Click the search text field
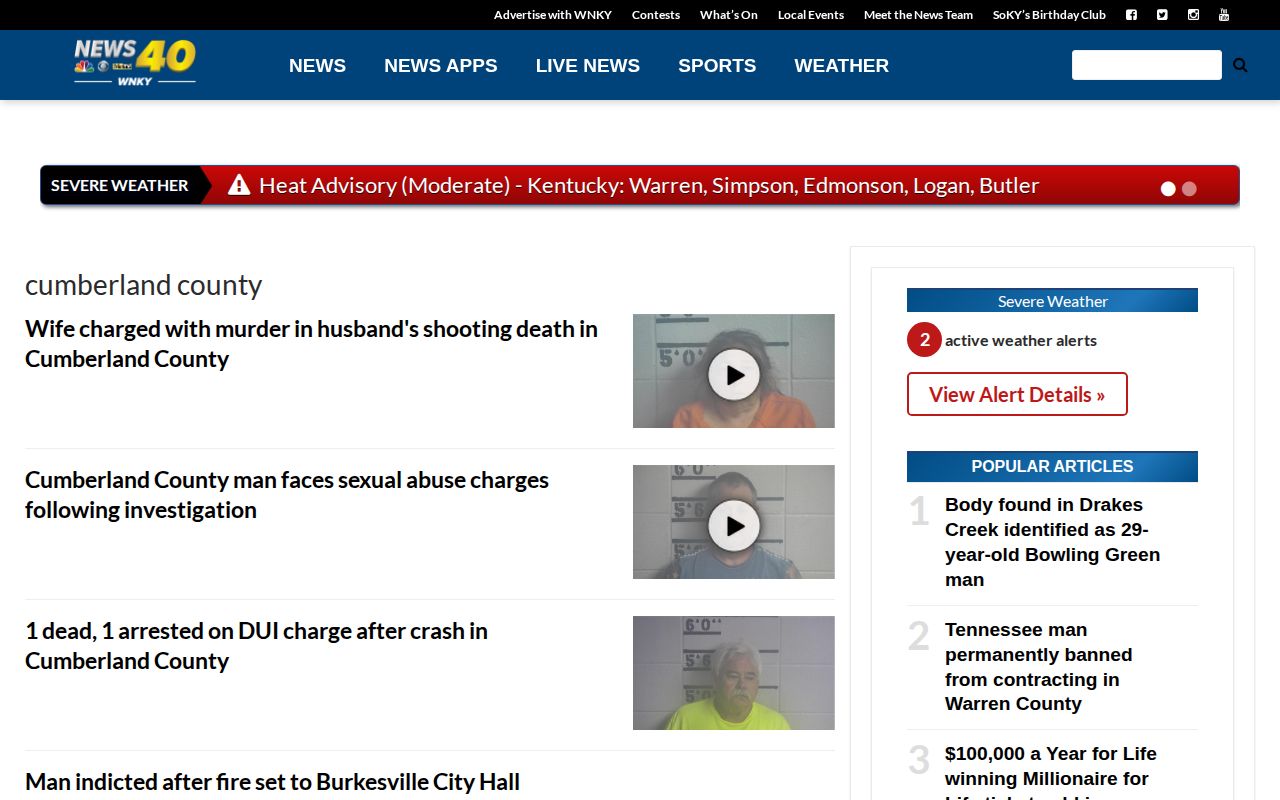Viewport: 1280px width, 800px height. [x=1147, y=65]
